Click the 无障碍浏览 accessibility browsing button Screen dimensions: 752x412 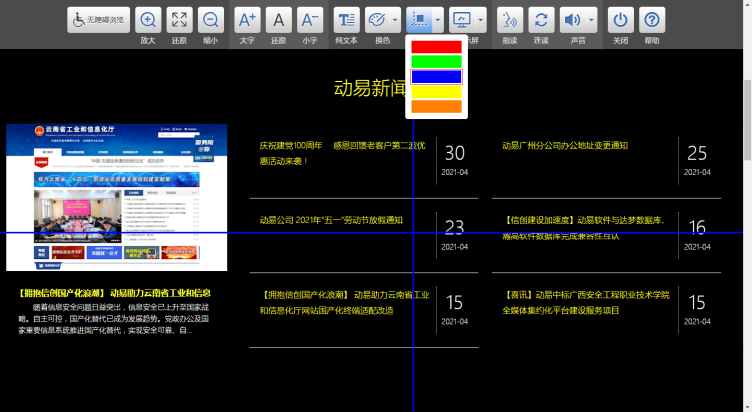click(99, 20)
